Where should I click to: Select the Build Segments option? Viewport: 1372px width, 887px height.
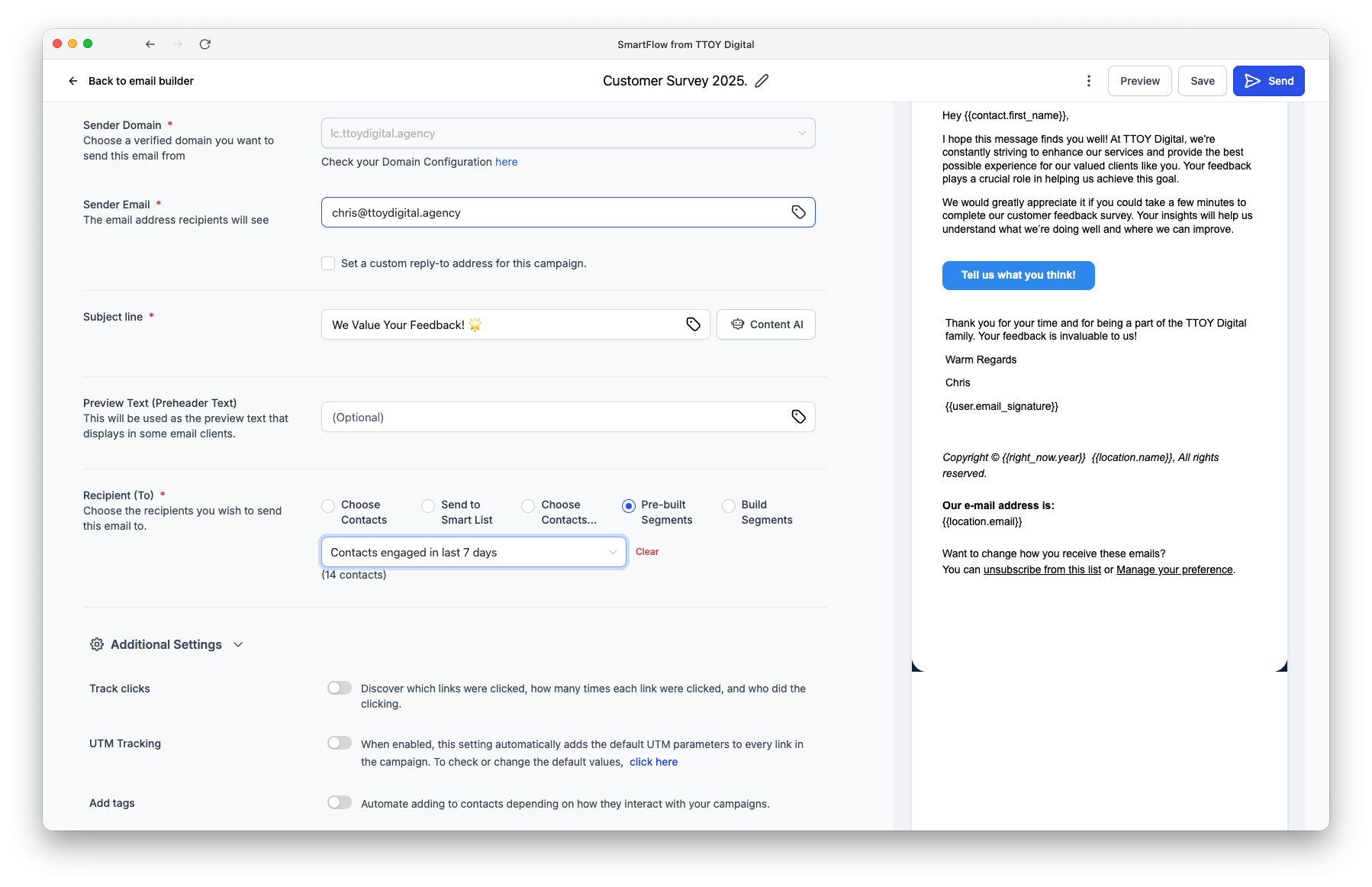click(728, 505)
